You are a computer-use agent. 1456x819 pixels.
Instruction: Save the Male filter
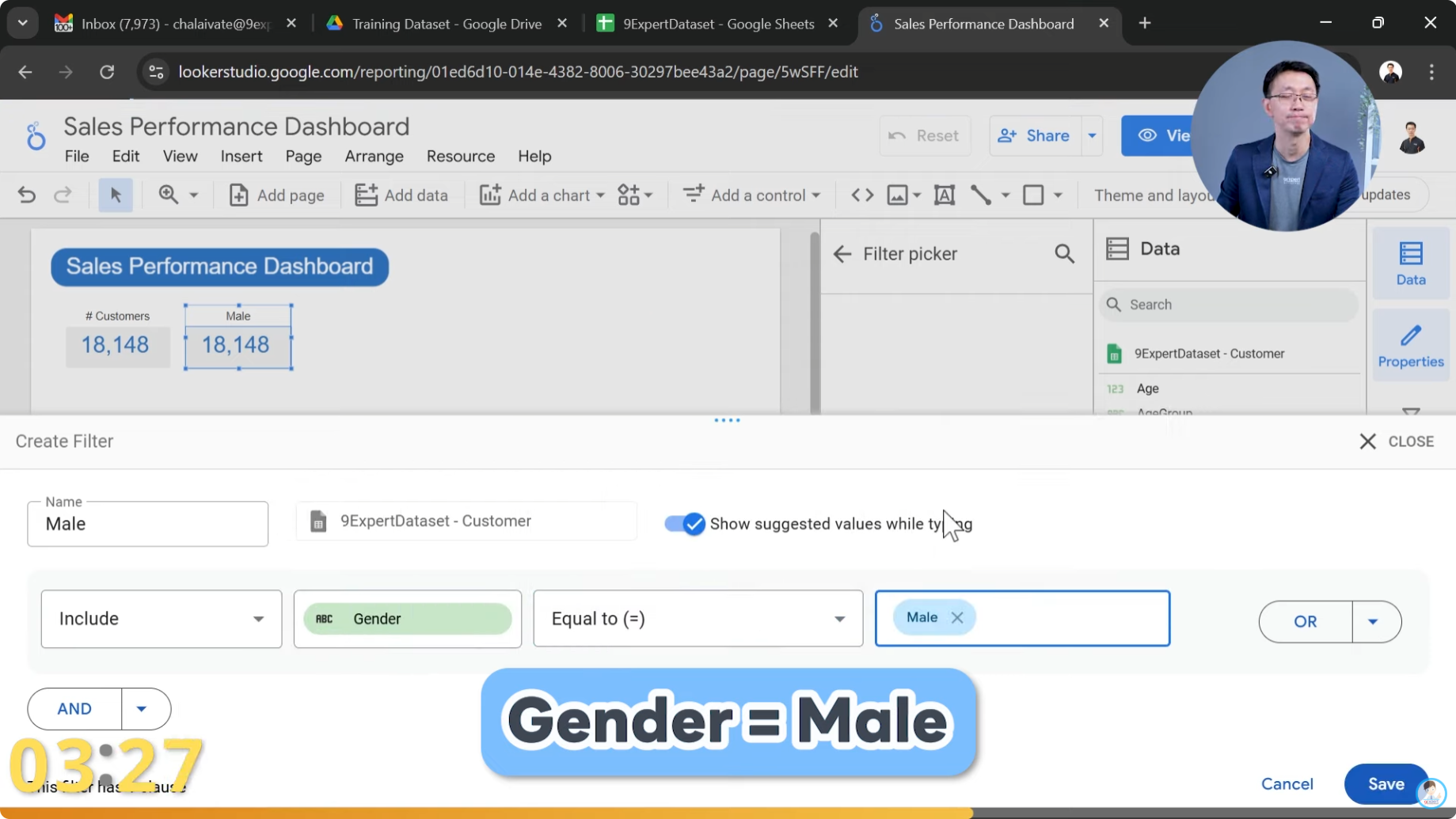tap(1386, 783)
